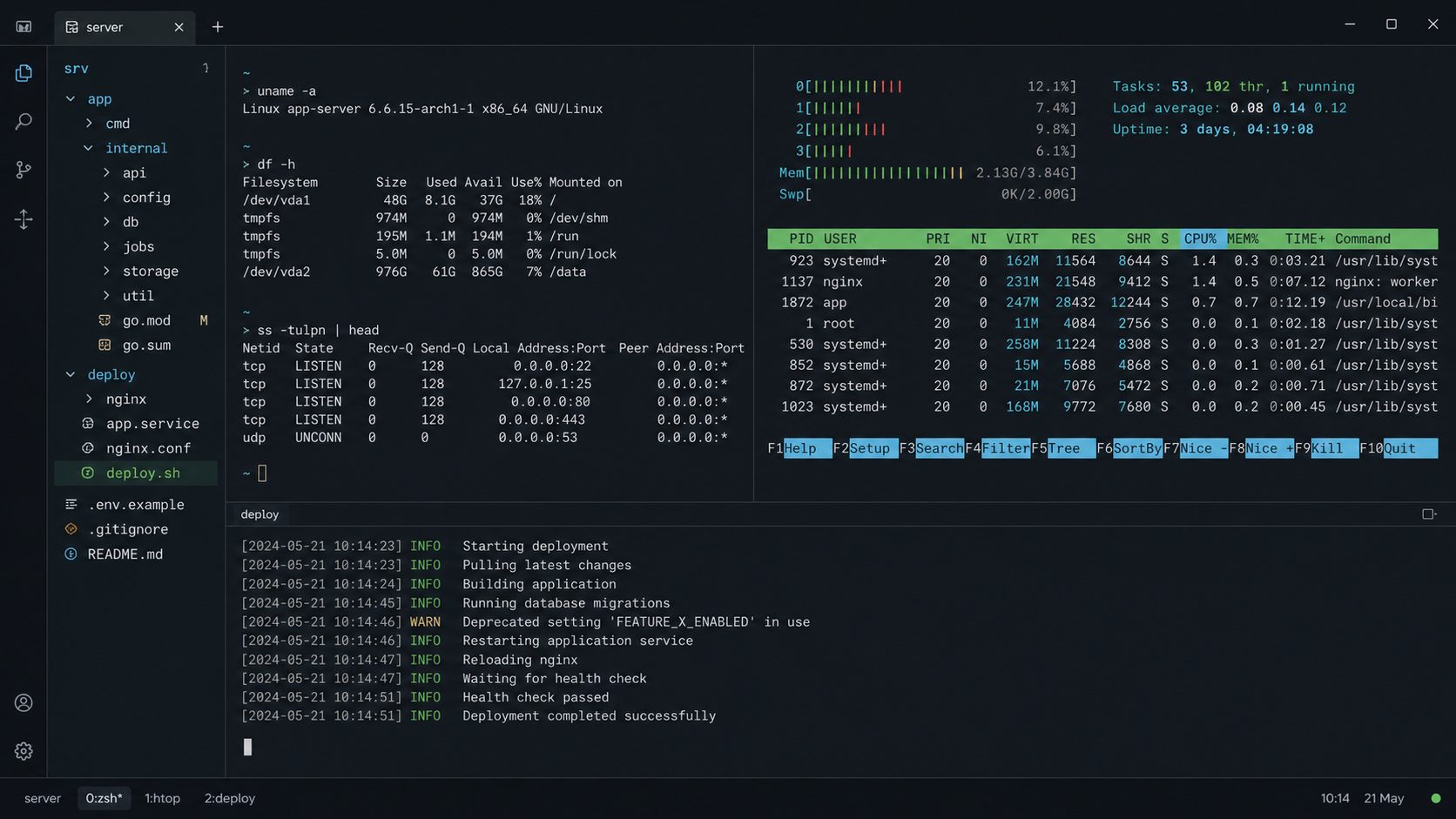Click the new tab plus icon

pyautogui.click(x=218, y=27)
